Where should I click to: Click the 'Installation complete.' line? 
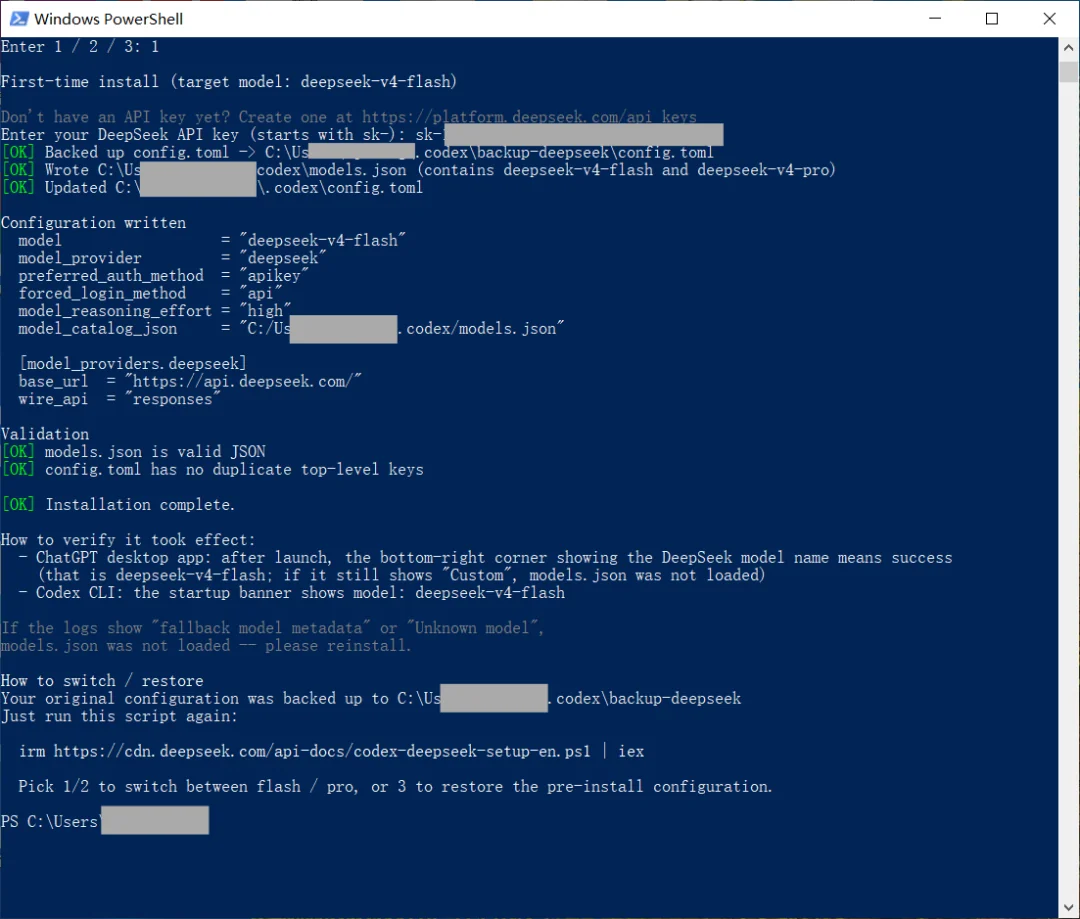tap(118, 505)
